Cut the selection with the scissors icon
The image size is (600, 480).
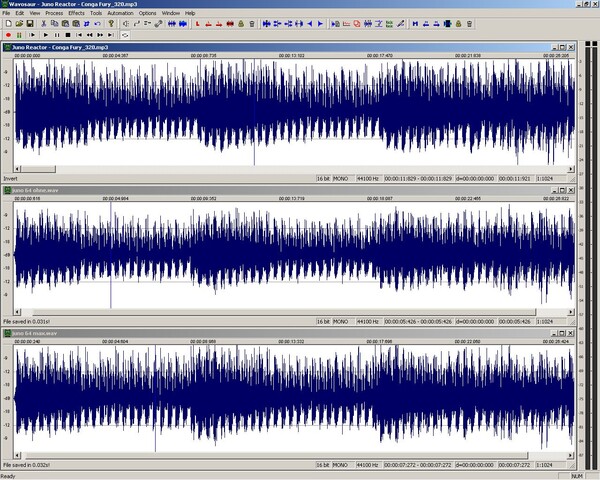[x=44, y=24]
